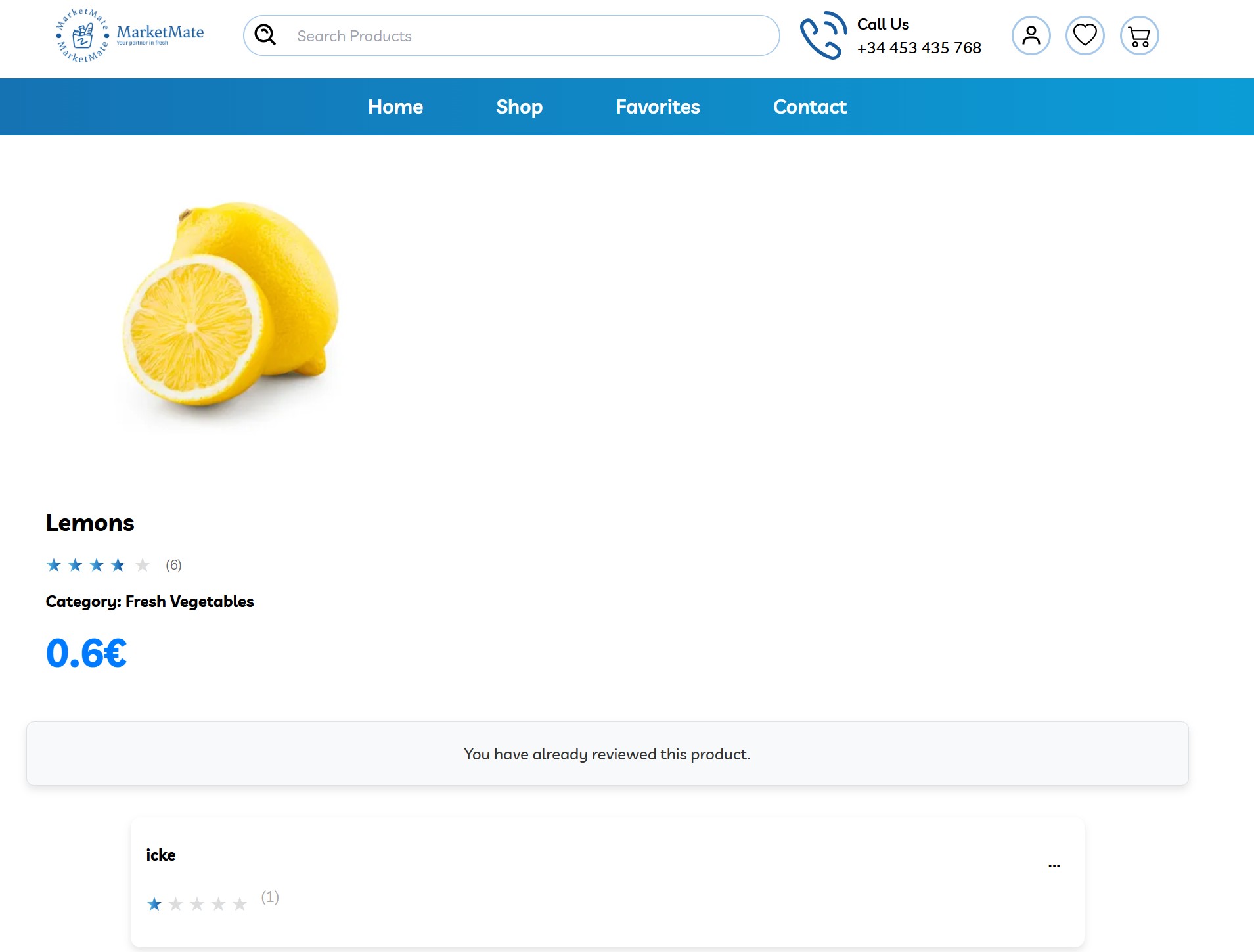The image size is (1254, 952).
Task: Open the Contact page link
Action: point(809,107)
